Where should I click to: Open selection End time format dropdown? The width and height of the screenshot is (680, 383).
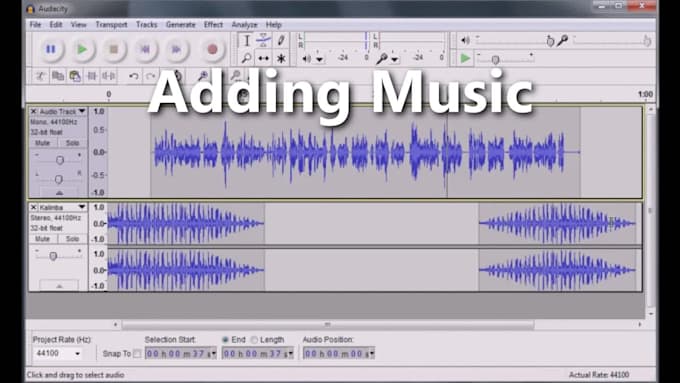pyautogui.click(x=291, y=354)
